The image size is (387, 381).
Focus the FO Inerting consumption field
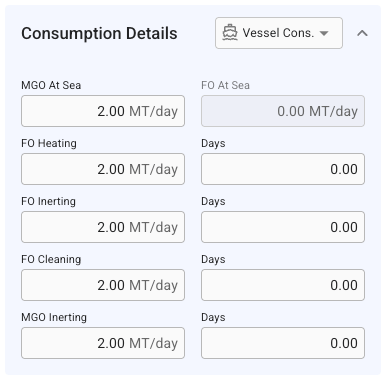click(x=103, y=227)
